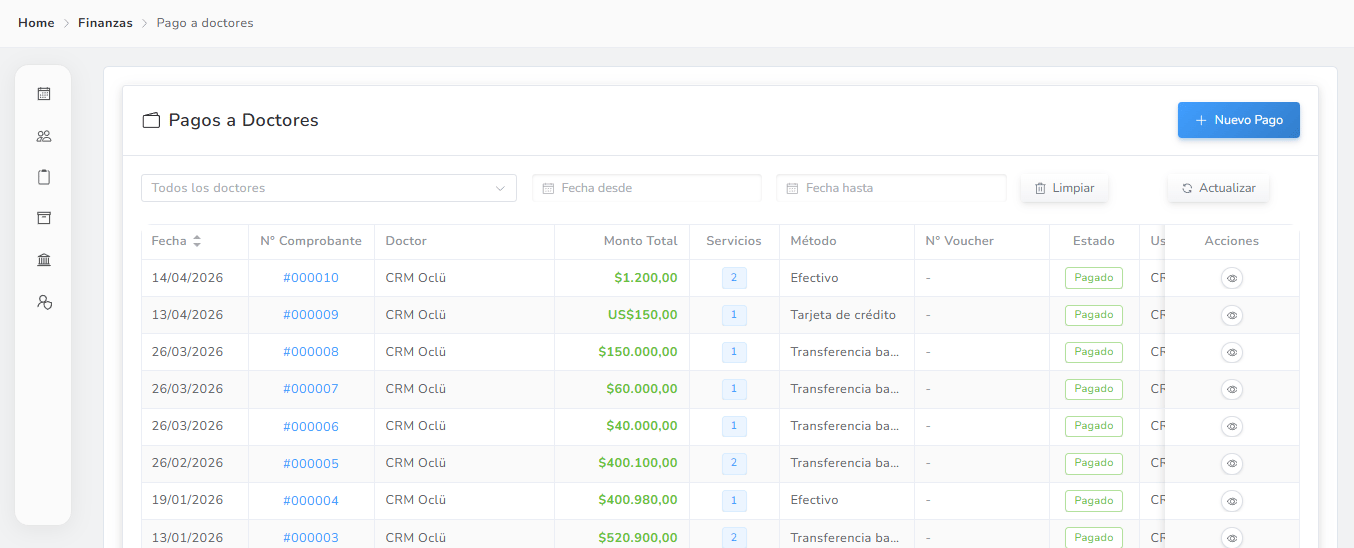Open receipt link #000006
The image size is (1354, 548).
(311, 427)
